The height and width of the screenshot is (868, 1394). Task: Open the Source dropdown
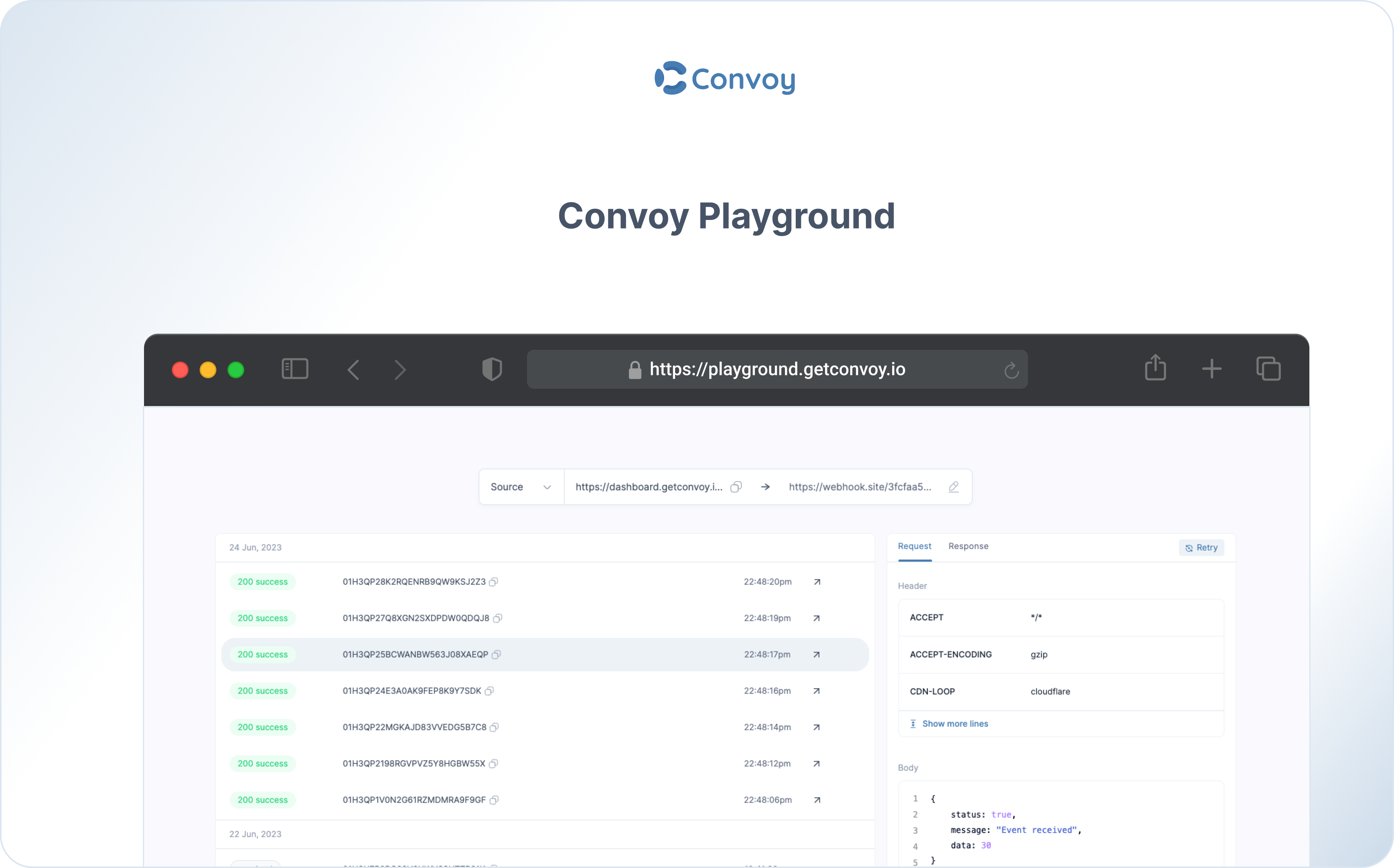[521, 487]
